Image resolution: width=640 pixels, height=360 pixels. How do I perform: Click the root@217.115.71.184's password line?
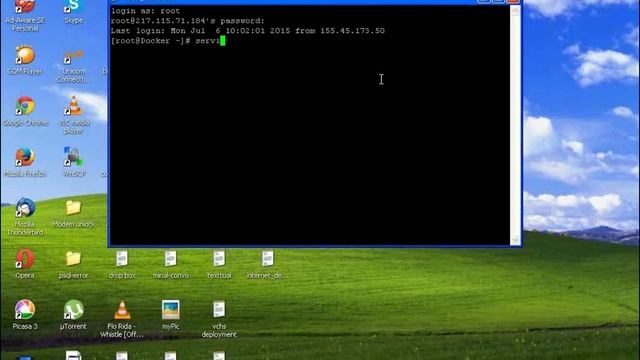188,21
